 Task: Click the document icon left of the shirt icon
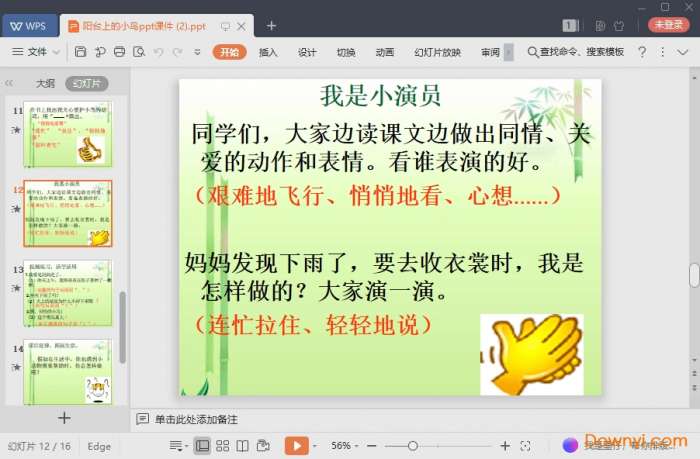coord(600,26)
